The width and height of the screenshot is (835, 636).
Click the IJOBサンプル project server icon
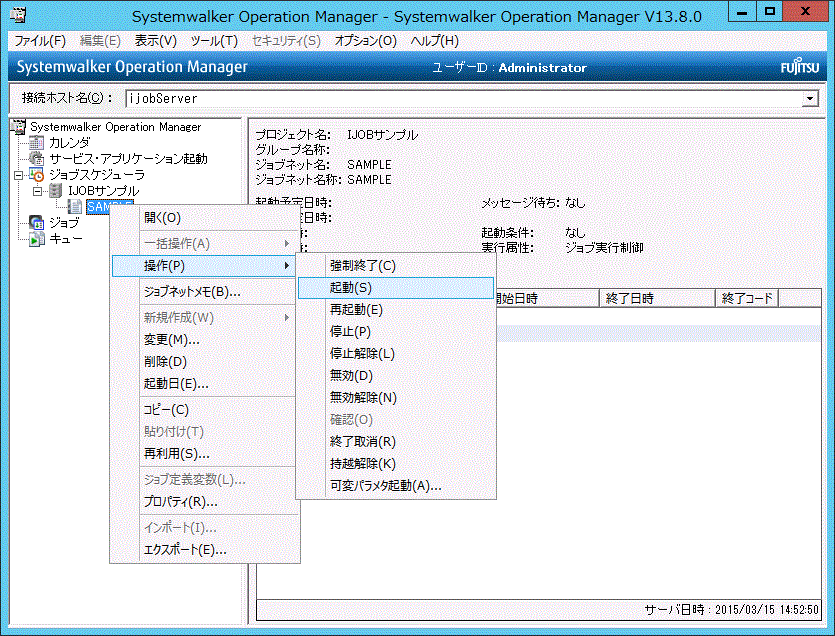point(55,191)
